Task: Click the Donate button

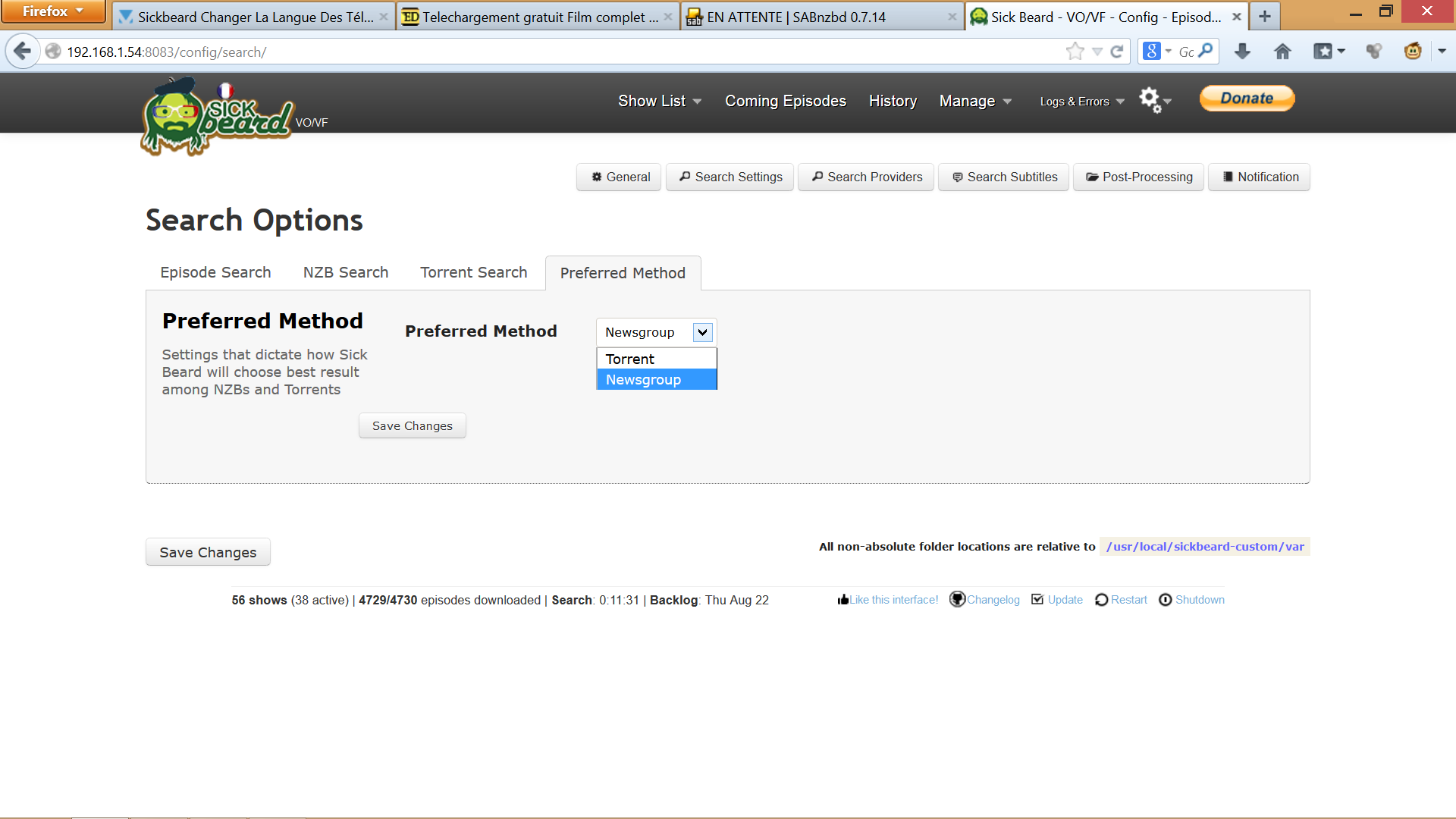Action: 1246,98
